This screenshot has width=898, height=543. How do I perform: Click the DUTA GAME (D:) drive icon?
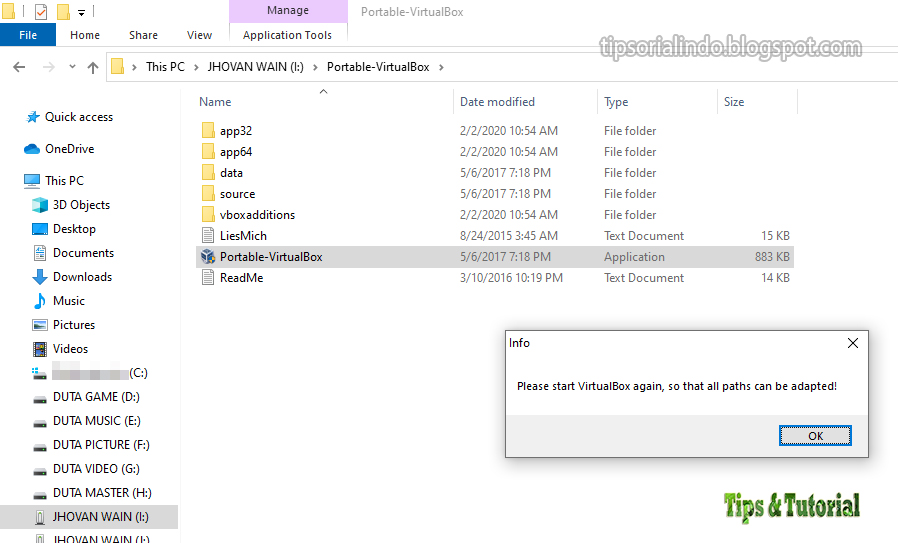point(40,398)
